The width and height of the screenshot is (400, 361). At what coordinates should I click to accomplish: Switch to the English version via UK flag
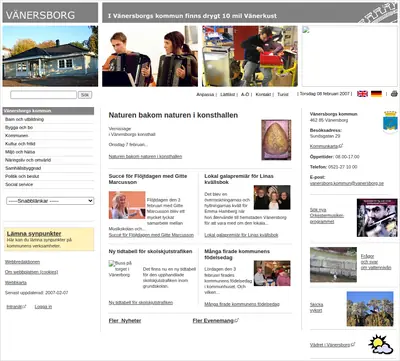coord(362,94)
